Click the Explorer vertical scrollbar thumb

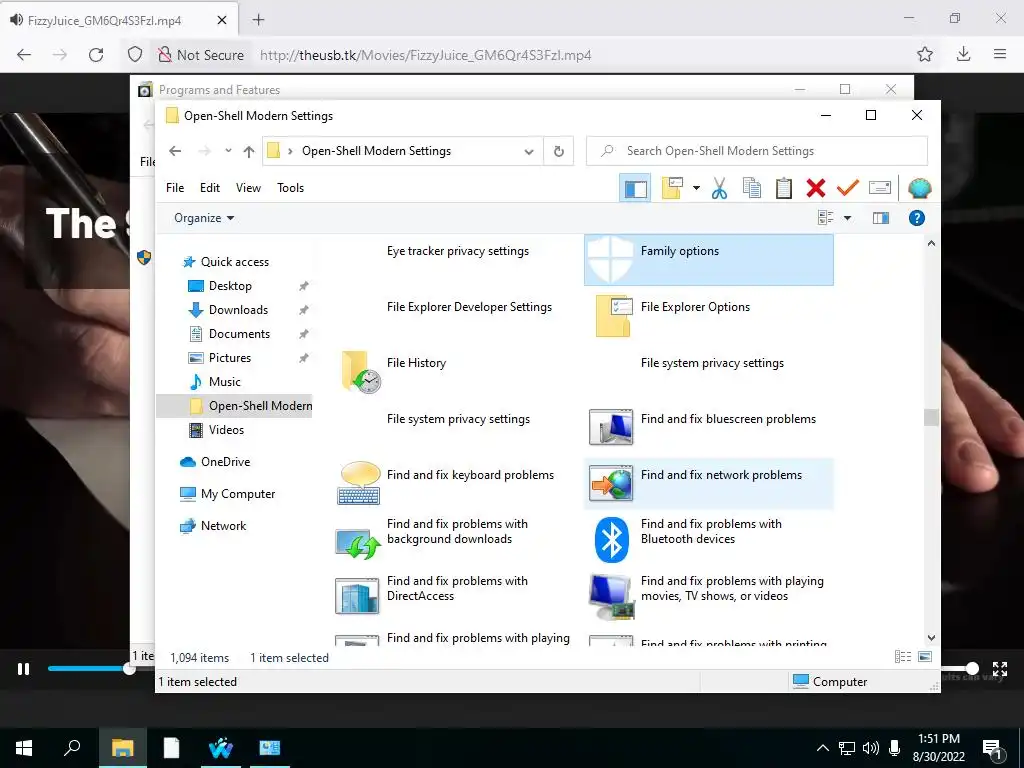point(931,417)
